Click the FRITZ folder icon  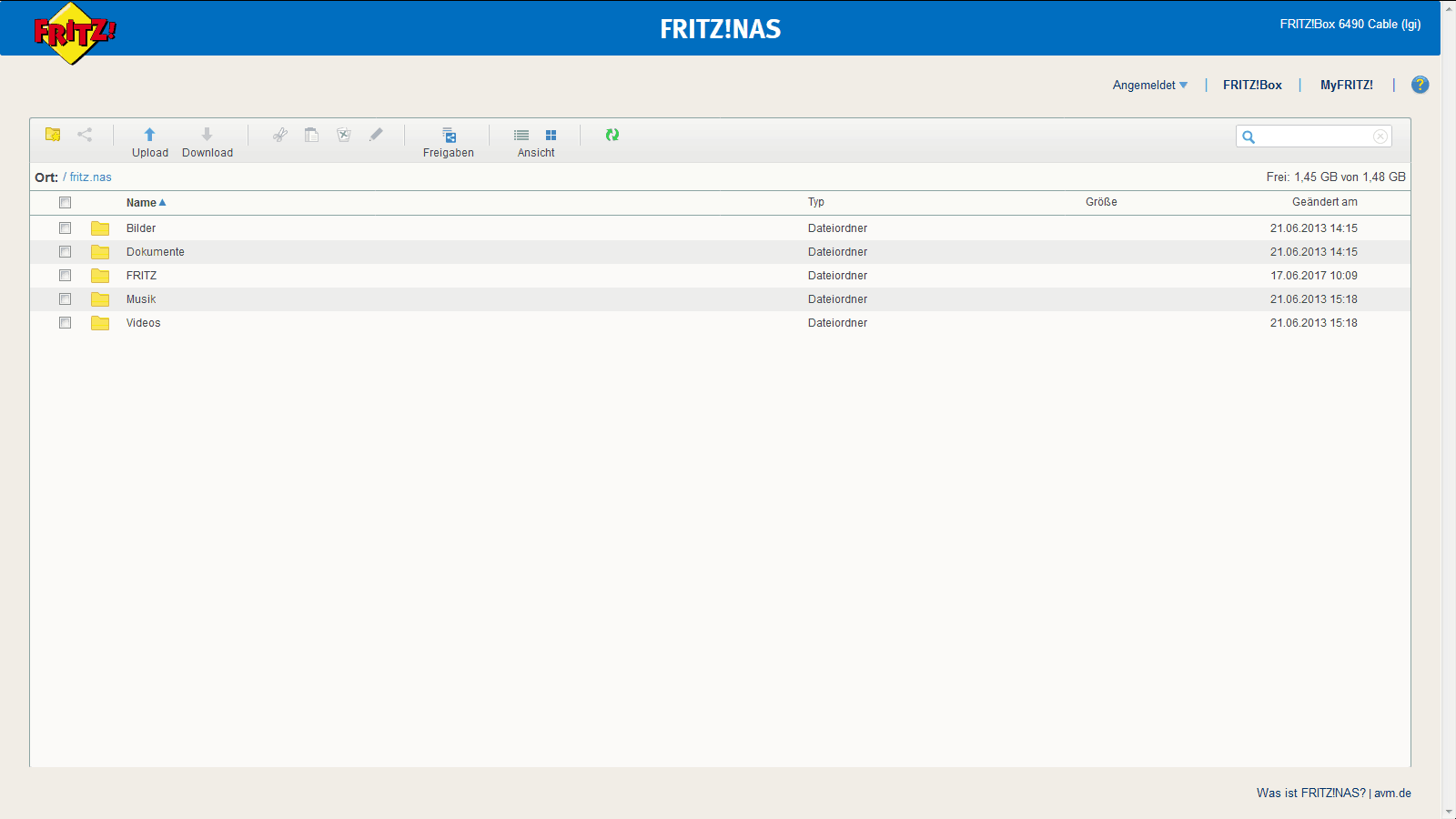point(100,276)
